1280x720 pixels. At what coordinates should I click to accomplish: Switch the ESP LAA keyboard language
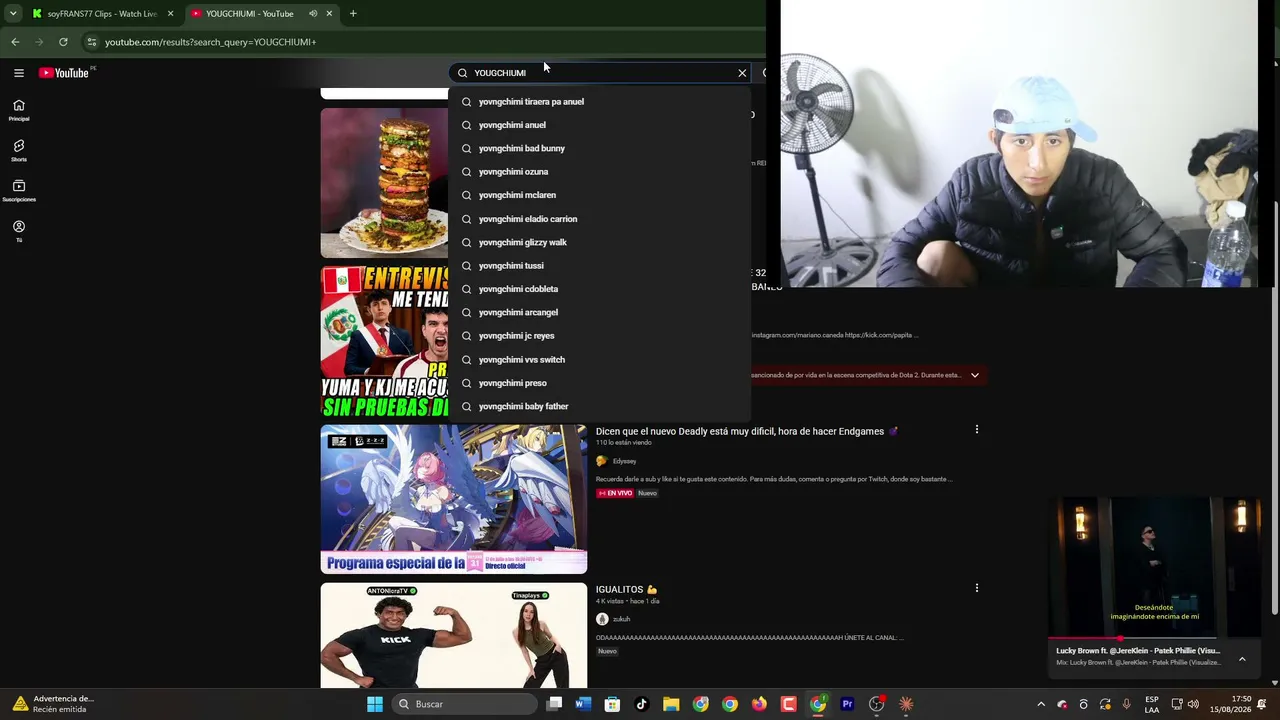pyautogui.click(x=1152, y=704)
